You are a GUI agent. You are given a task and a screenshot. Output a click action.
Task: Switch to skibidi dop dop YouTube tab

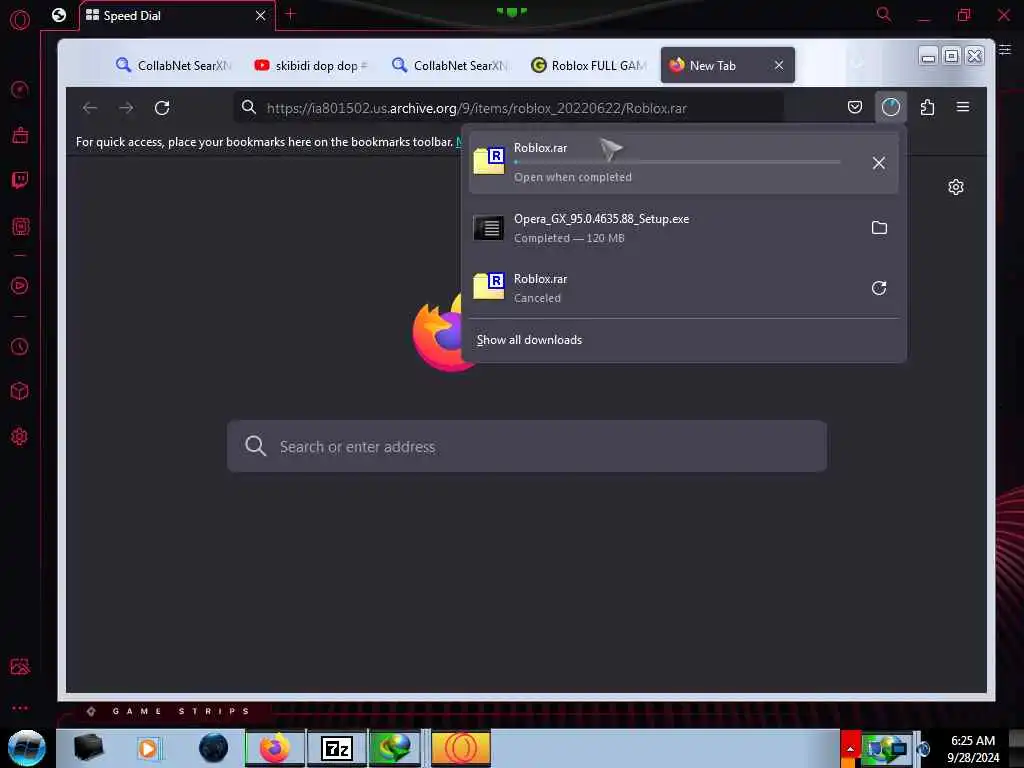(x=312, y=65)
